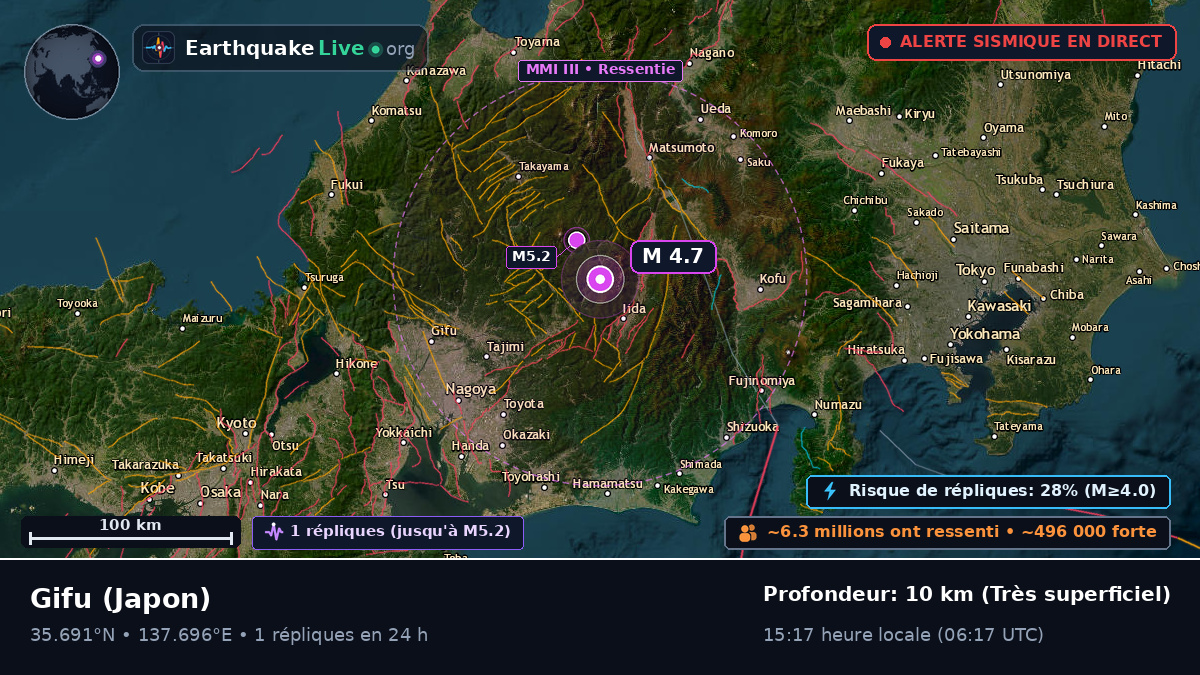The height and width of the screenshot is (675, 1200).
Task: Click the people felt-report icon
Action: 748,533
